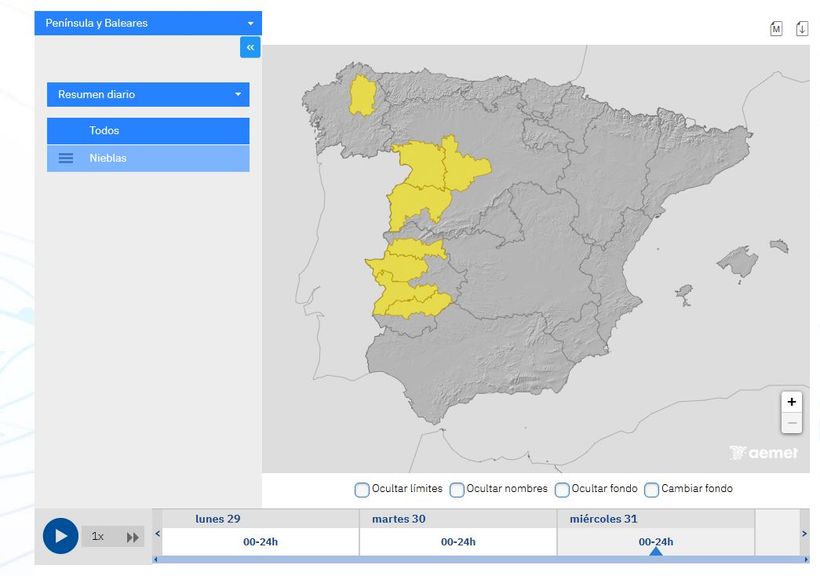Open the M document metadata icon
The width and height of the screenshot is (820, 576).
click(775, 28)
